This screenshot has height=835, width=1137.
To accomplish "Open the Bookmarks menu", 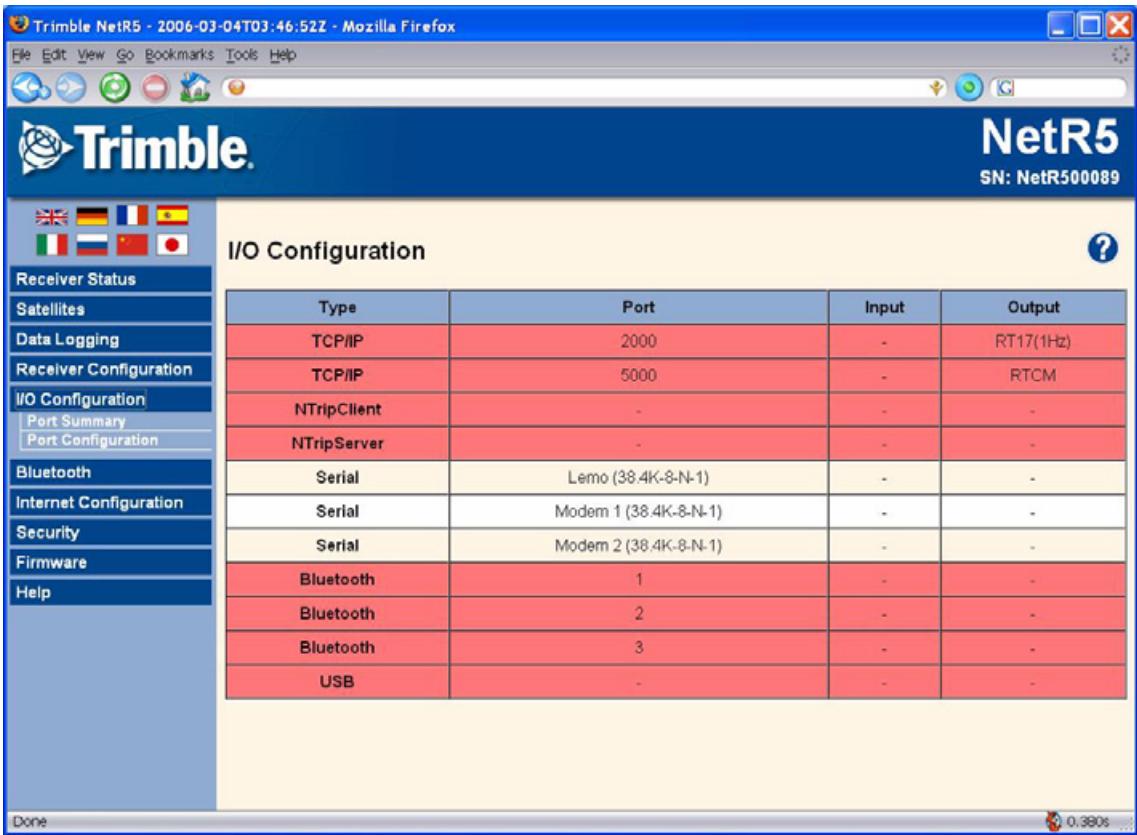I will pos(179,55).
